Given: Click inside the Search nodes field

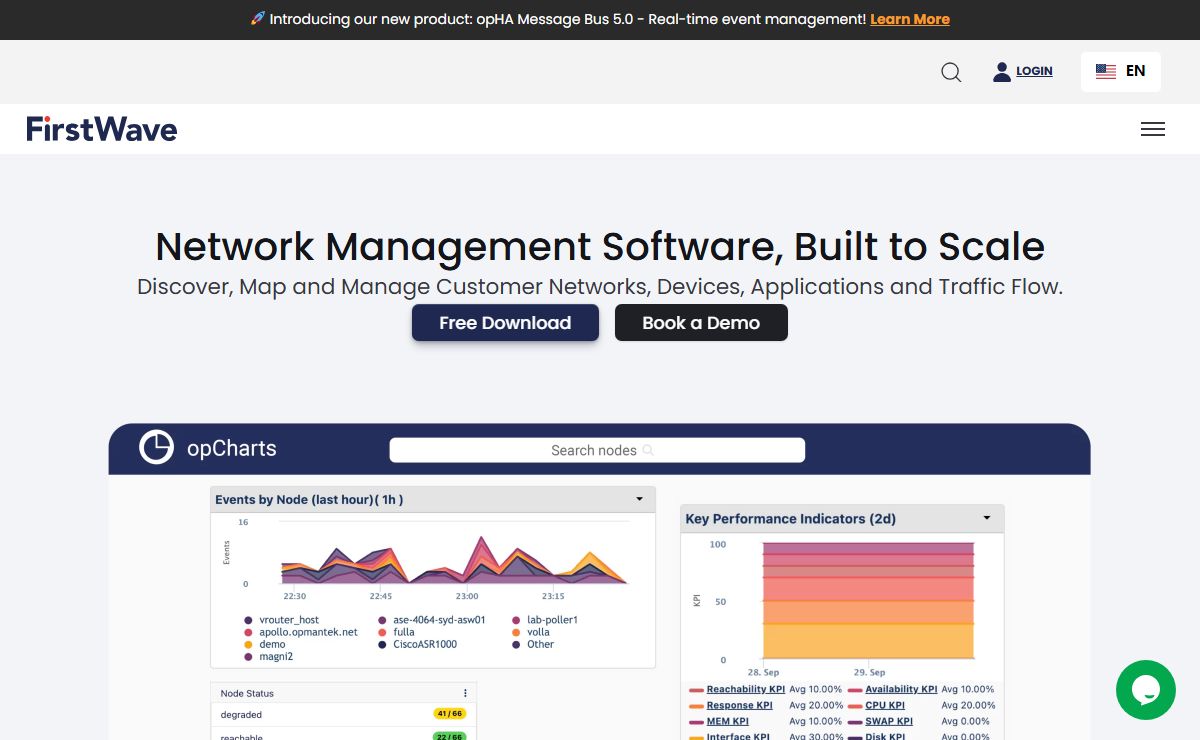Looking at the screenshot, I should 597,450.
